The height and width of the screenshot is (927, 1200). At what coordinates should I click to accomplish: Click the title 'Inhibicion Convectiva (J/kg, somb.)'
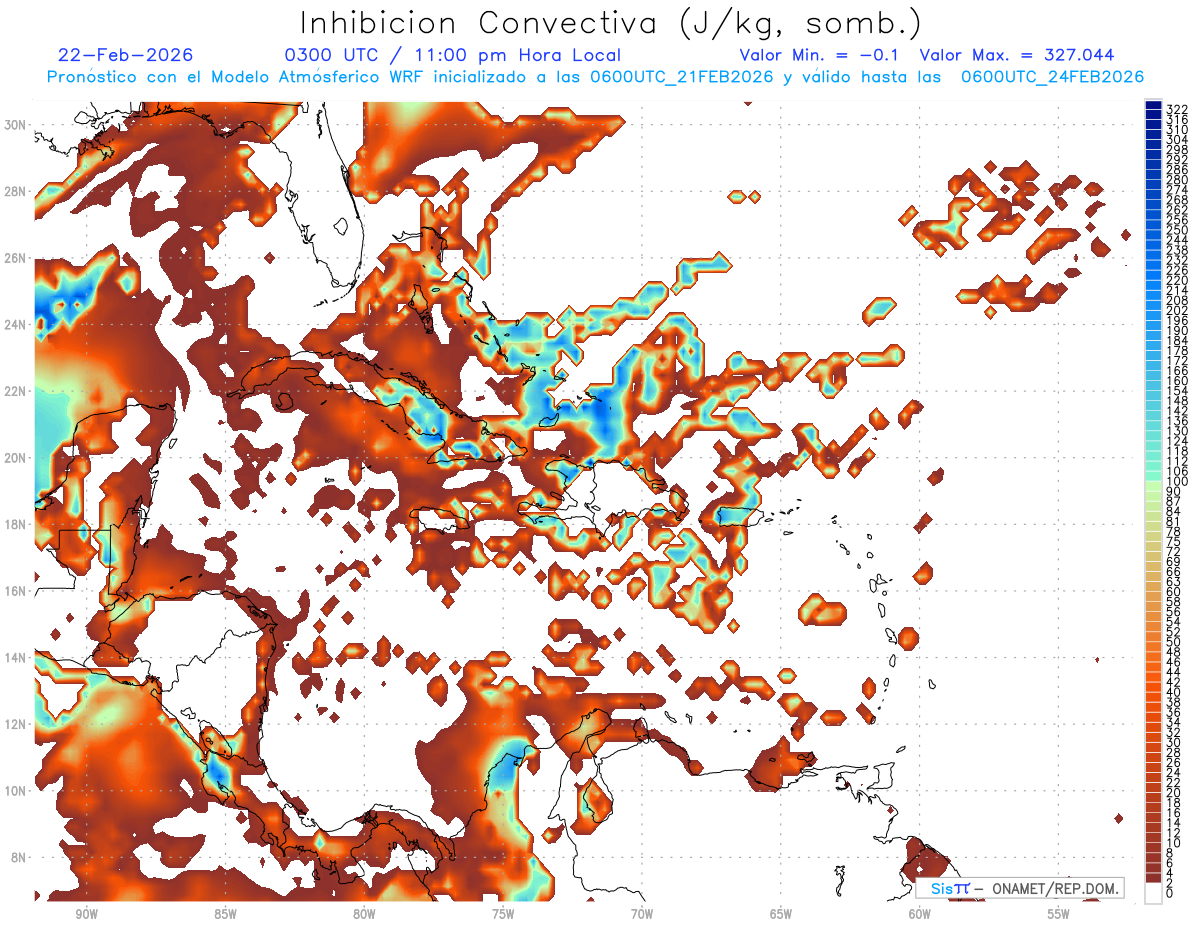click(611, 23)
